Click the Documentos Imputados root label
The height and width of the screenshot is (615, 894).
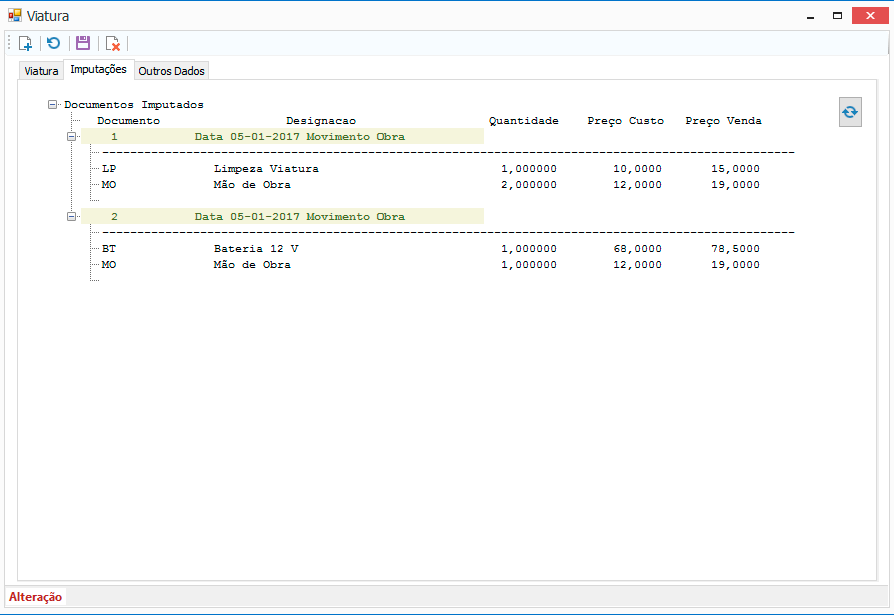[x=134, y=104]
